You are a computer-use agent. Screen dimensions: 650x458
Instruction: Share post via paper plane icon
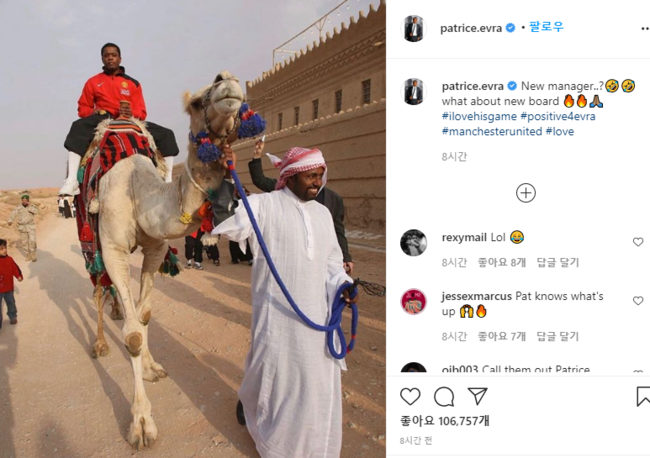[x=478, y=396]
